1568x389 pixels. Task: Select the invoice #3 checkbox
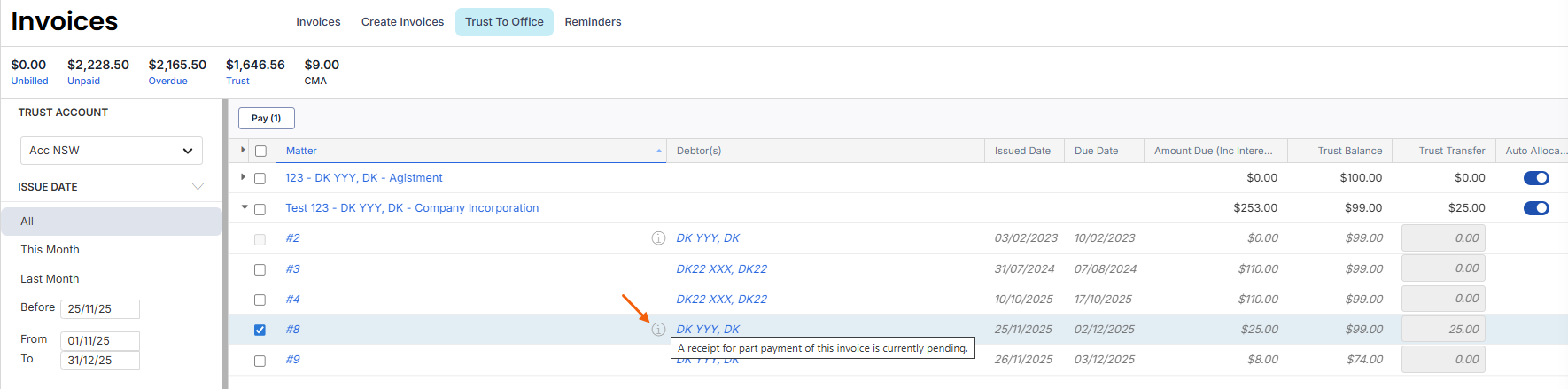(x=260, y=269)
